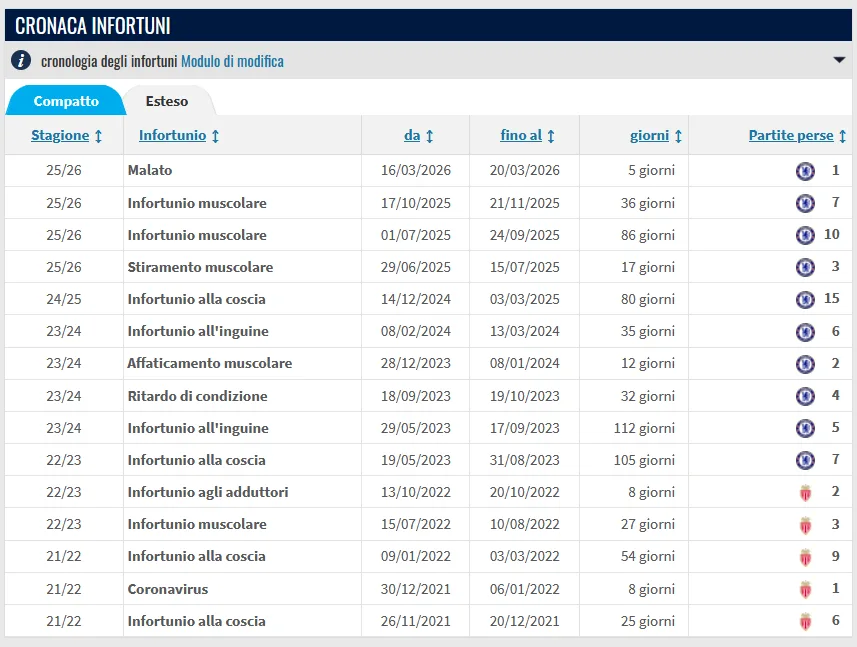Sort table by giorni column
This screenshot has width=857, height=647.
pos(656,136)
